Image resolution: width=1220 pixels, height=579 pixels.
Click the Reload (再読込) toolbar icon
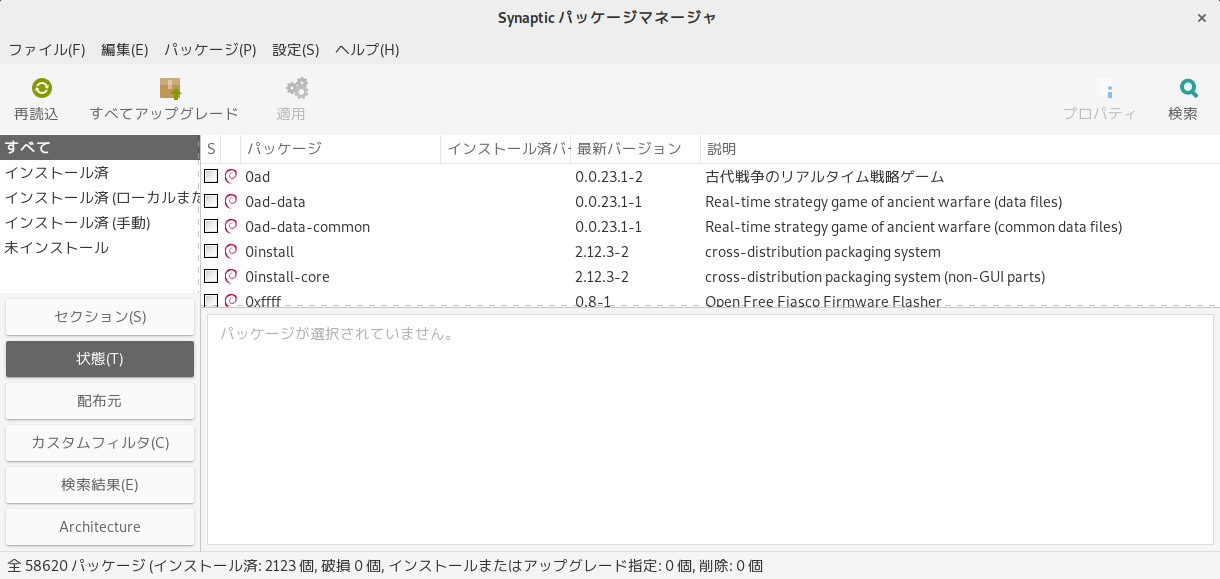41,88
